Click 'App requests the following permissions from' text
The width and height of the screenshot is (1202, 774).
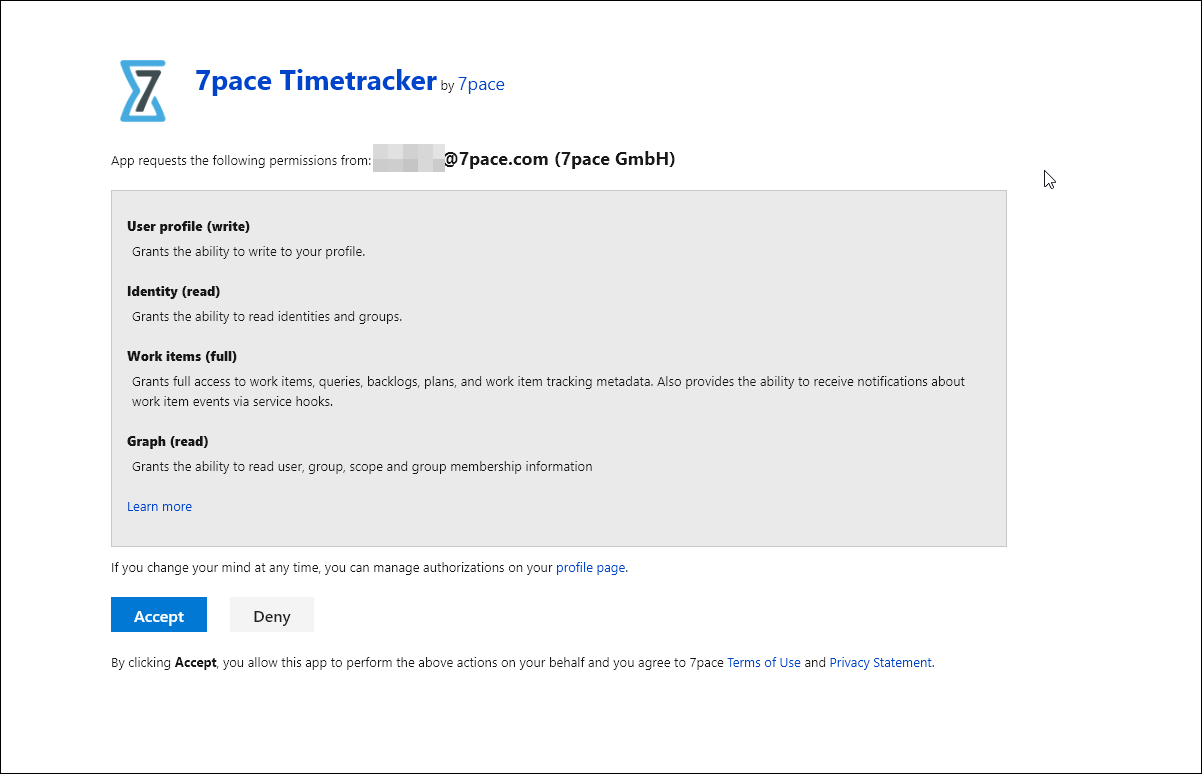click(x=241, y=161)
